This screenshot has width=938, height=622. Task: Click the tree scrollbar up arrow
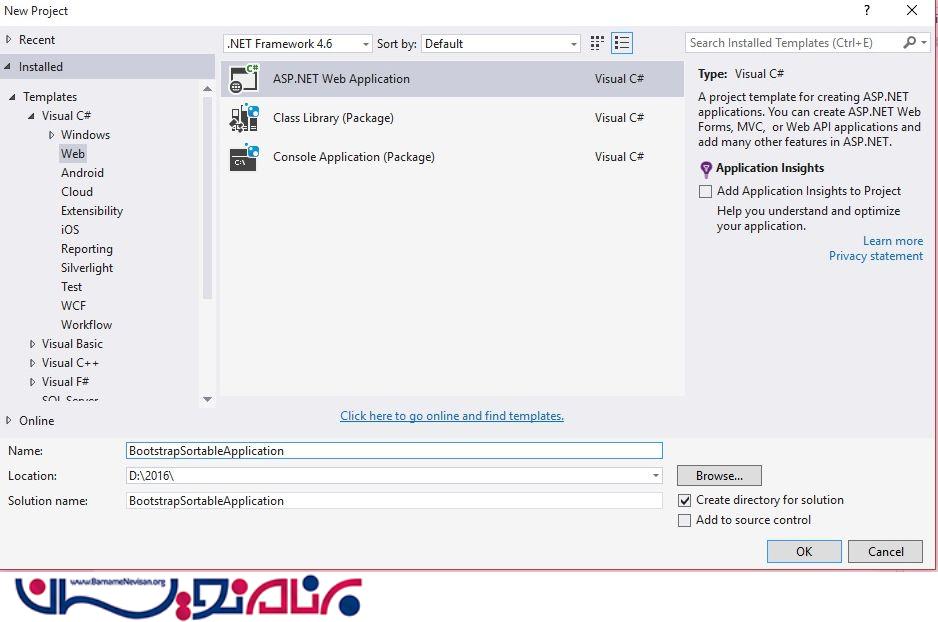[208, 89]
